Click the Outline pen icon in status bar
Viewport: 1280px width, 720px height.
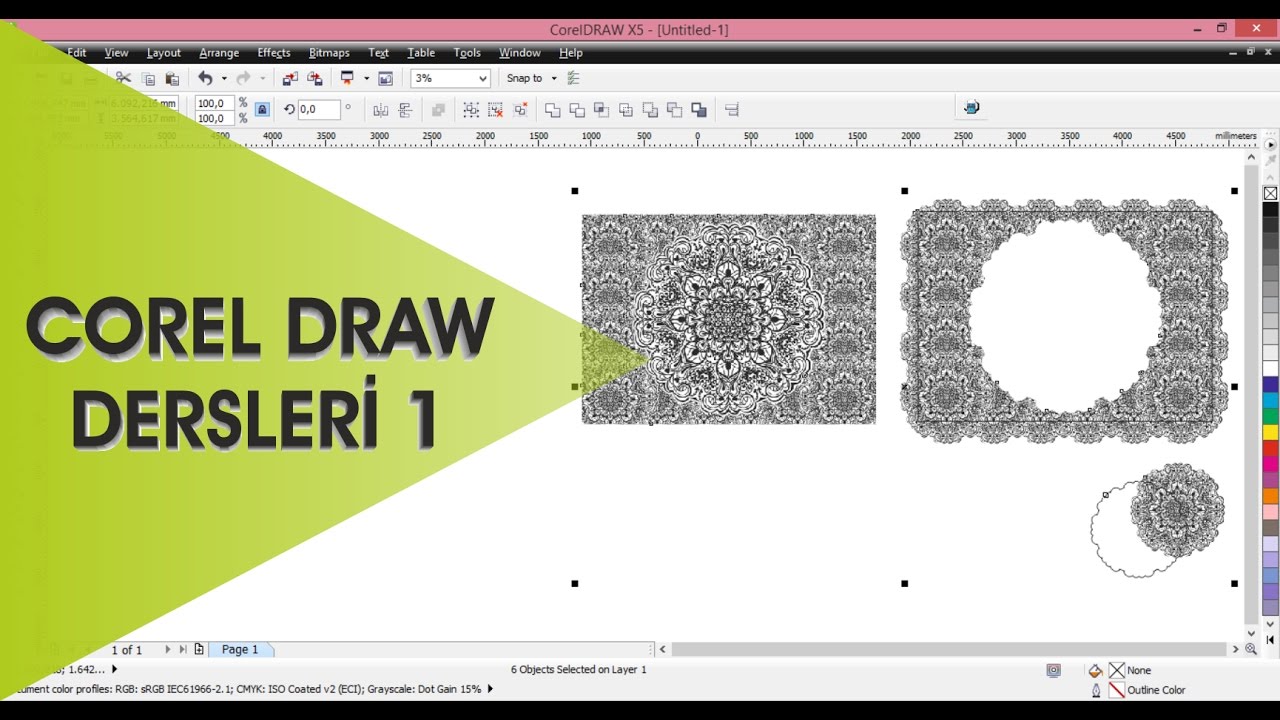click(x=1096, y=690)
